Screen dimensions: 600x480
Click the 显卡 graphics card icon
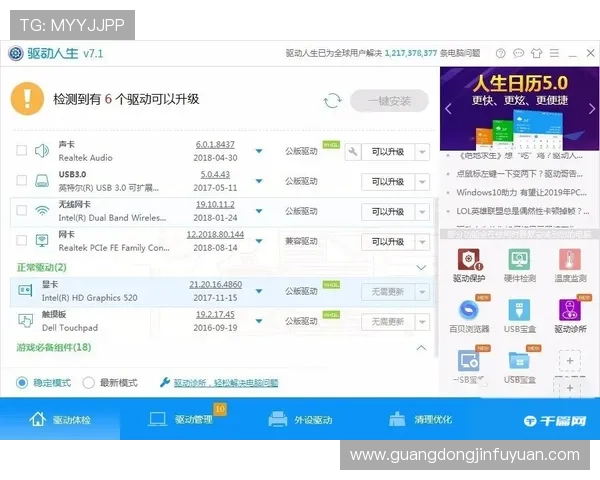pos(25,290)
